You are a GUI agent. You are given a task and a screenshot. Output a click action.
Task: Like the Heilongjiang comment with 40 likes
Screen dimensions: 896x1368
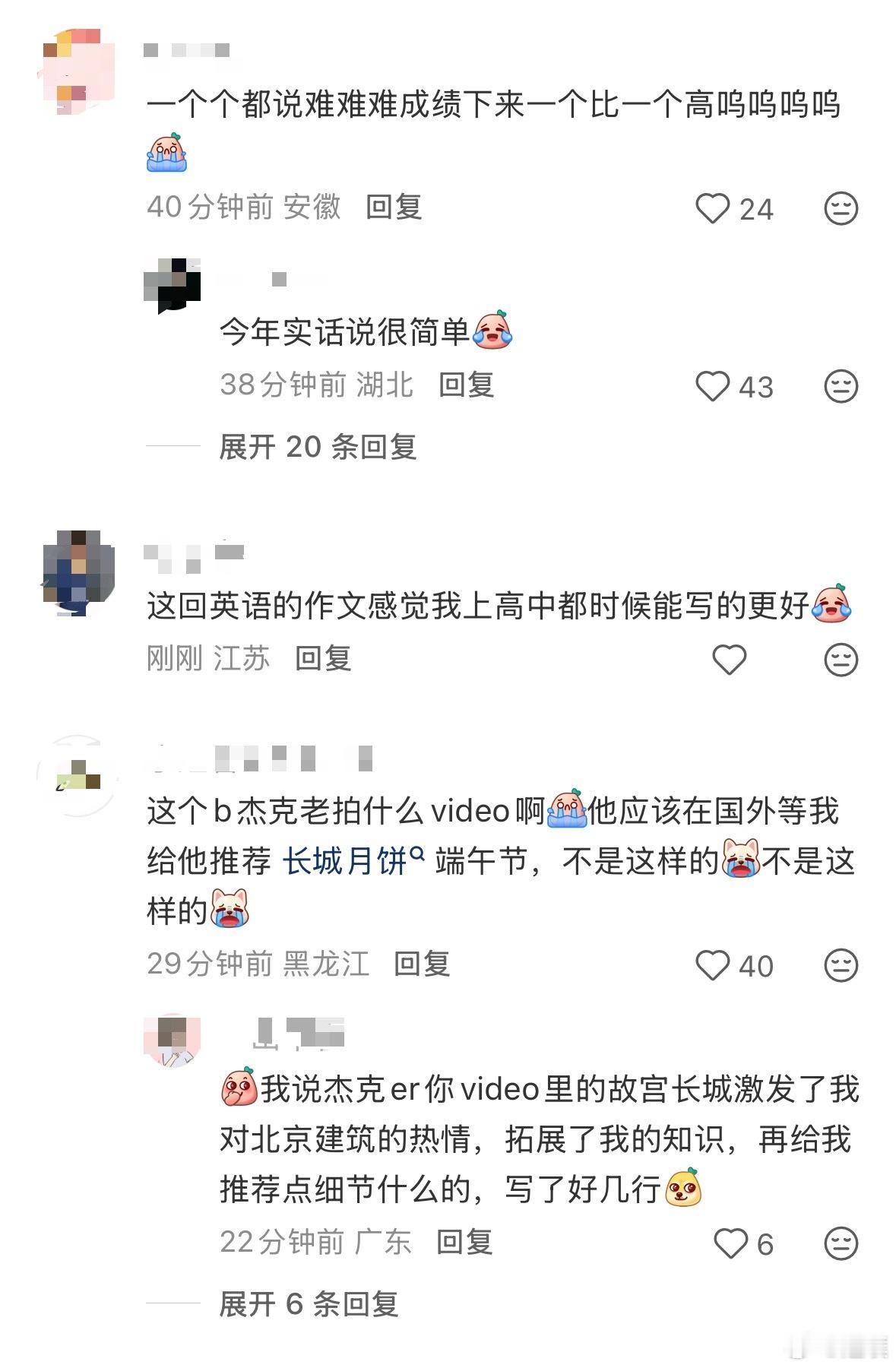tap(712, 965)
